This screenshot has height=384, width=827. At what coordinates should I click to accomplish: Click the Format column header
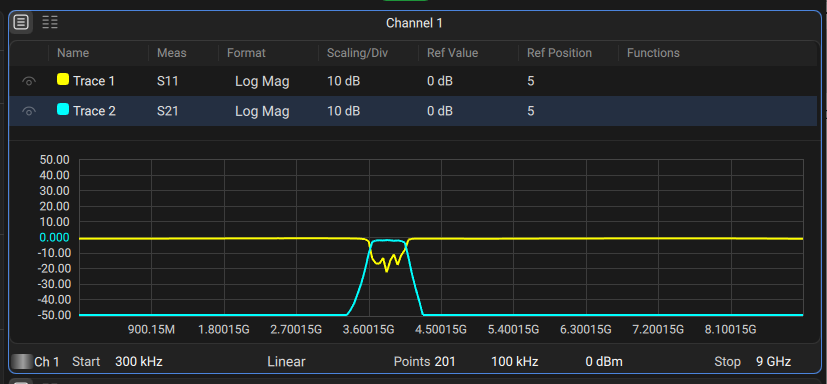[x=246, y=53]
